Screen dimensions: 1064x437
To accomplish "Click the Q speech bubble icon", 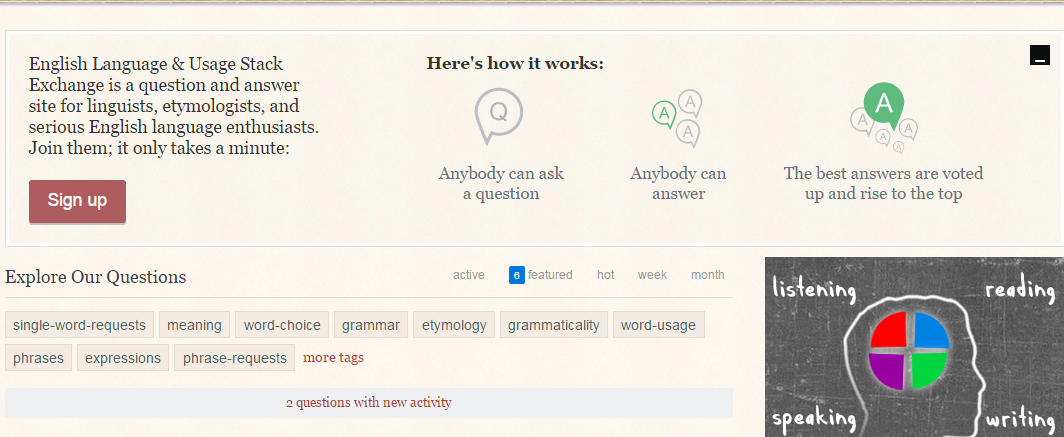I will pyautogui.click(x=498, y=116).
